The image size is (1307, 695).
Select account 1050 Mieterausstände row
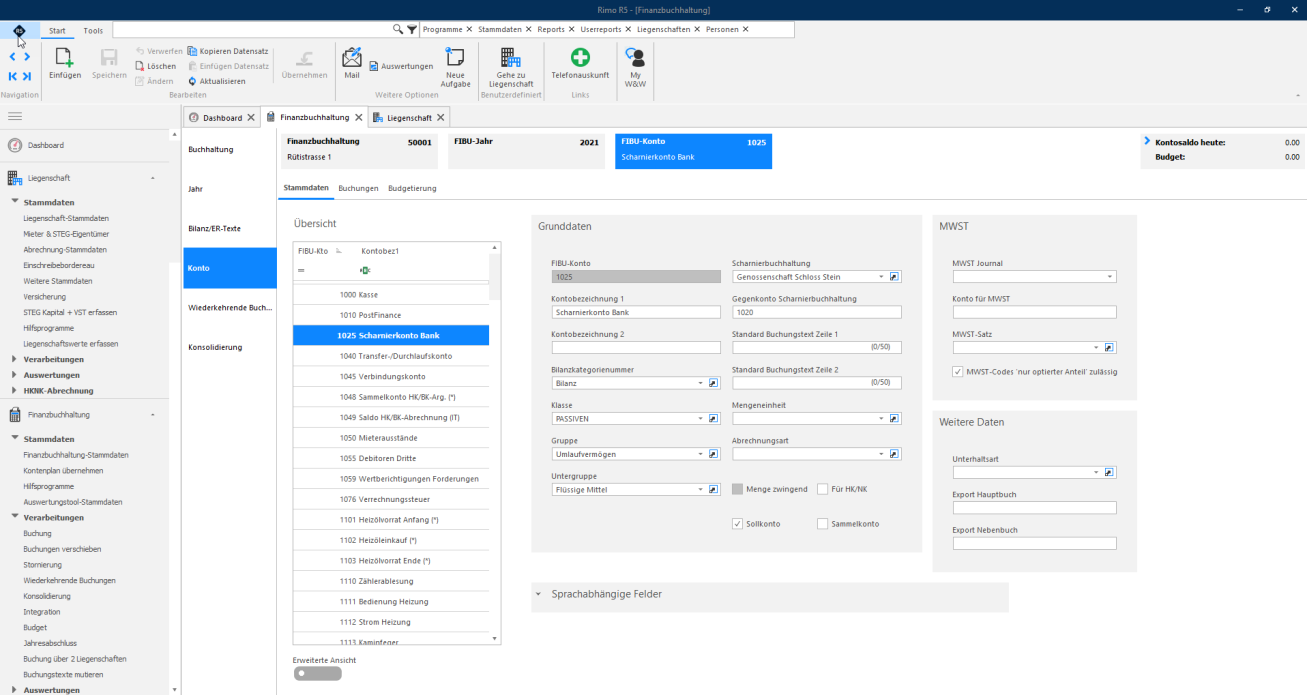pyautogui.click(x=391, y=438)
